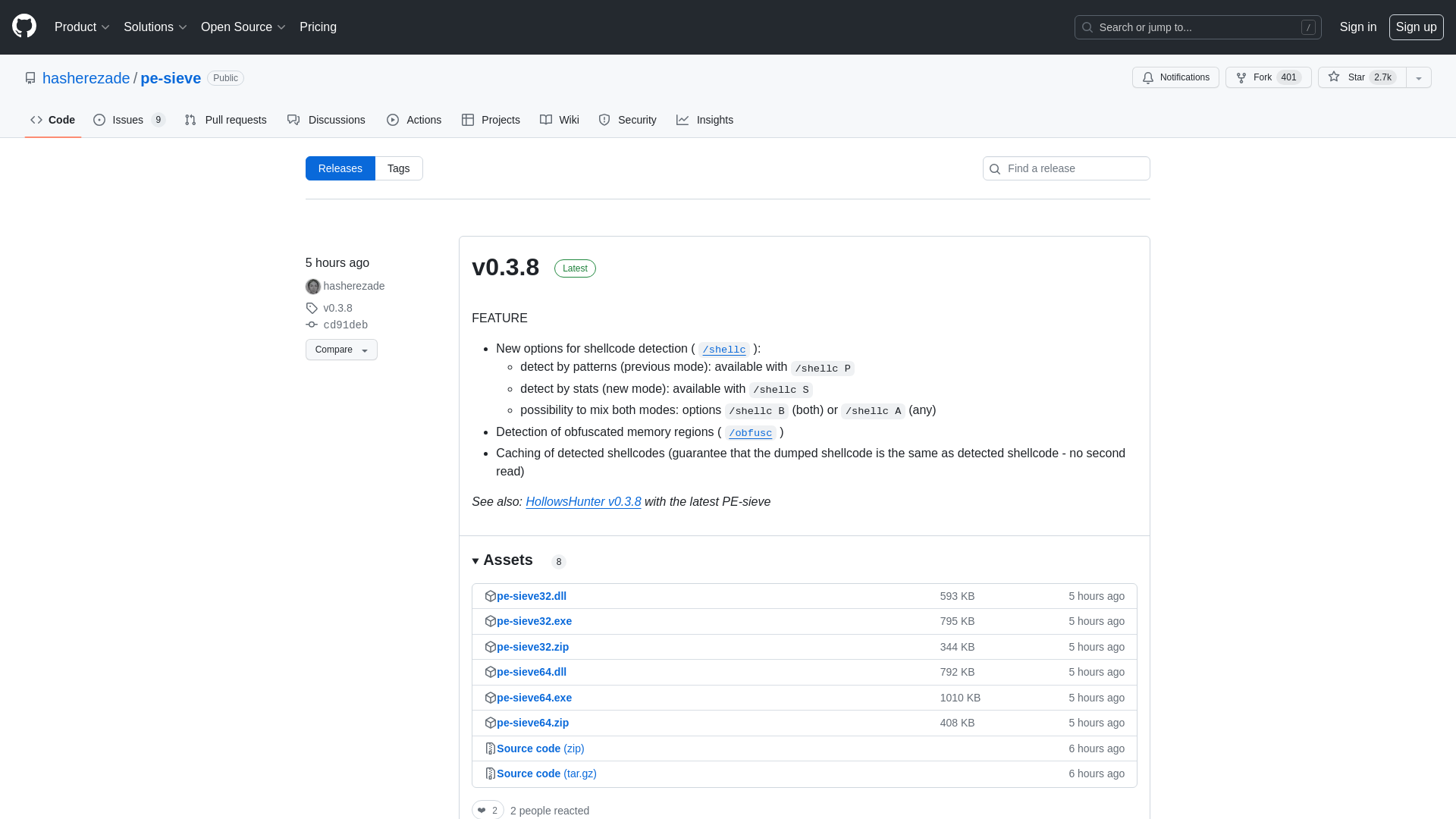Image resolution: width=1456 pixels, height=819 pixels.
Task: Open commit cd91deb
Action: (346, 325)
